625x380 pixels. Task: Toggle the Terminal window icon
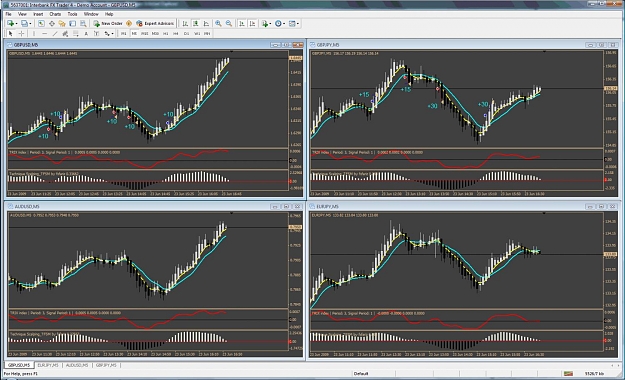[x=73, y=24]
